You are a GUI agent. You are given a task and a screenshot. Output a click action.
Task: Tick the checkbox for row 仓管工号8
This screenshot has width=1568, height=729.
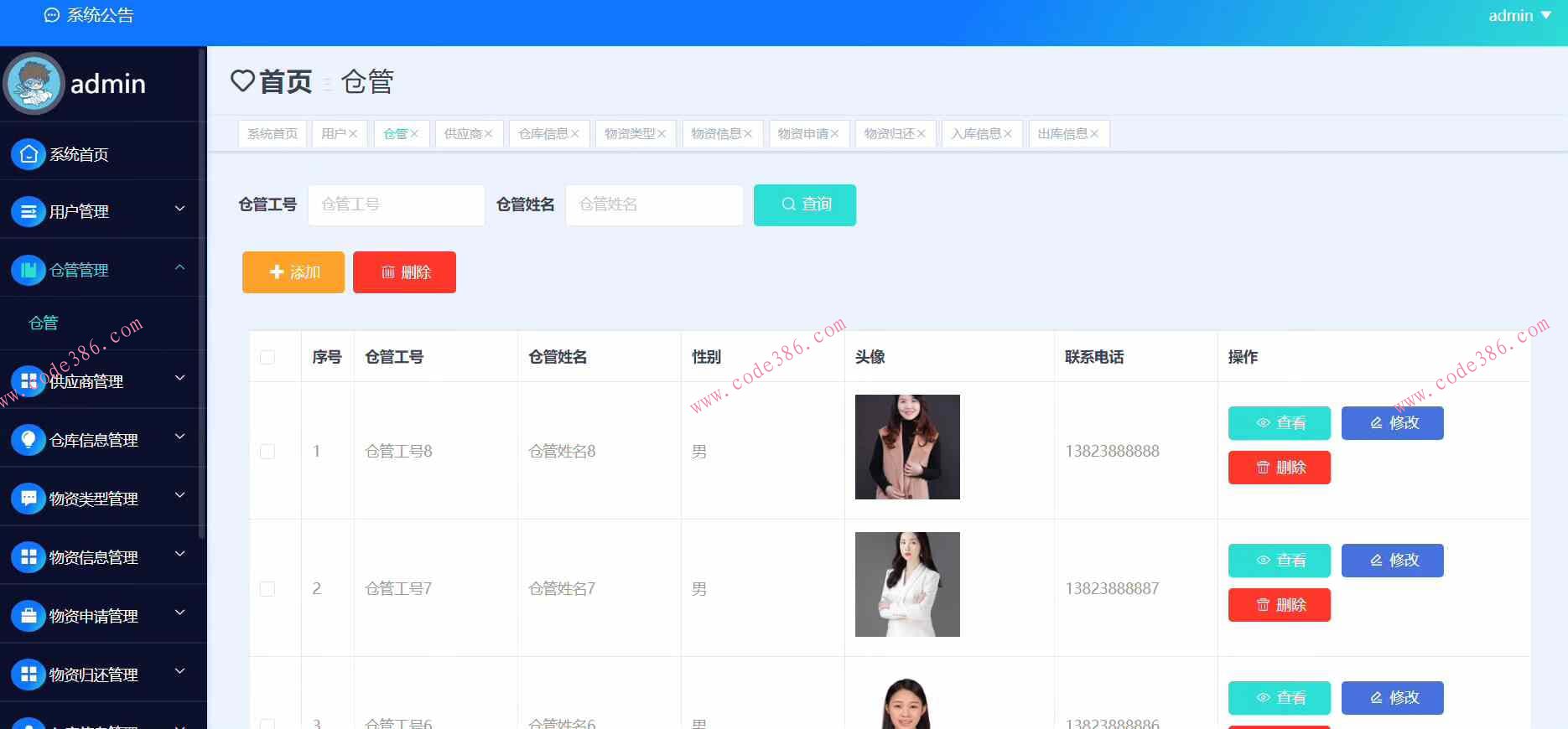(267, 452)
